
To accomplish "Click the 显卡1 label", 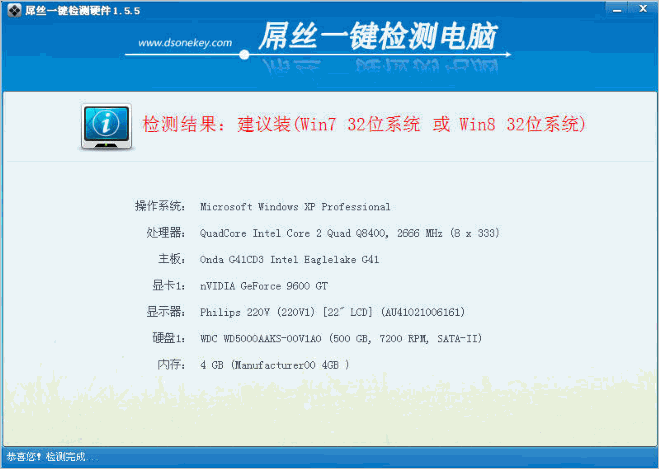I will 169,285.
